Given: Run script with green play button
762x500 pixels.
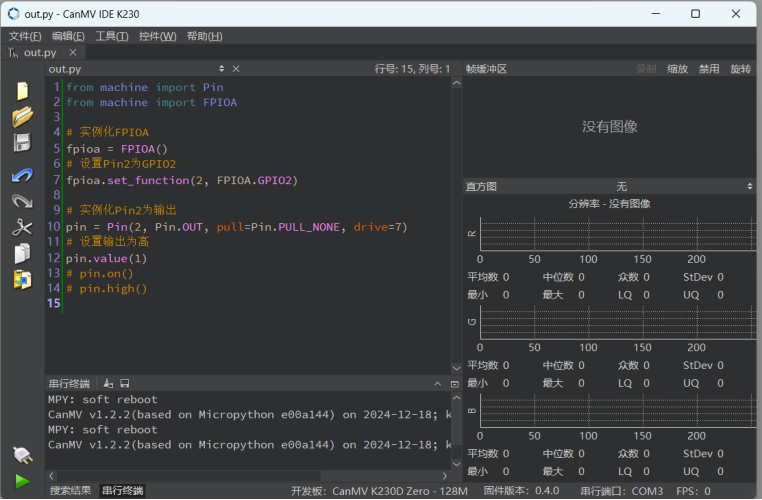Looking at the screenshot, I should click(x=22, y=482).
